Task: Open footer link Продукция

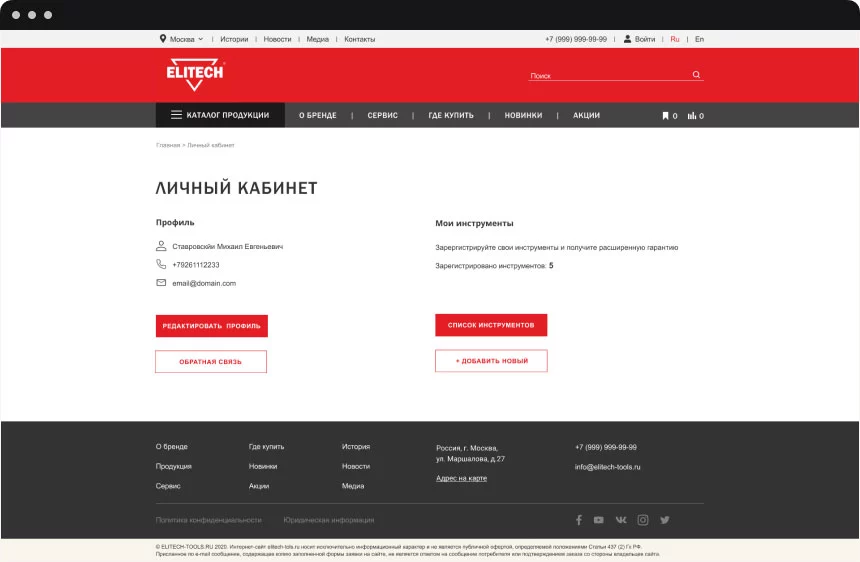Action: click(173, 467)
